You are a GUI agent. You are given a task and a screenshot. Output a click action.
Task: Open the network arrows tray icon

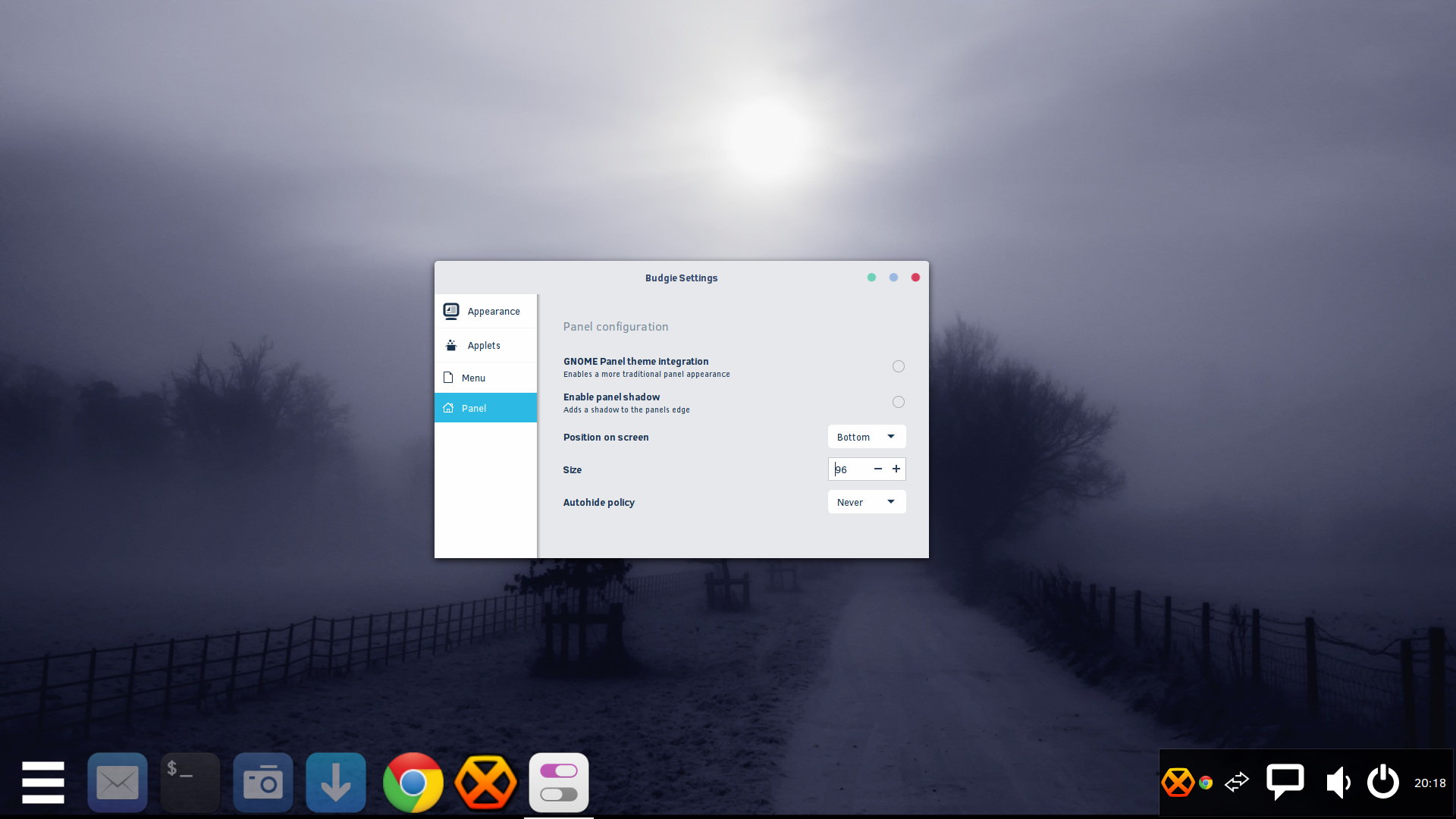click(x=1237, y=782)
